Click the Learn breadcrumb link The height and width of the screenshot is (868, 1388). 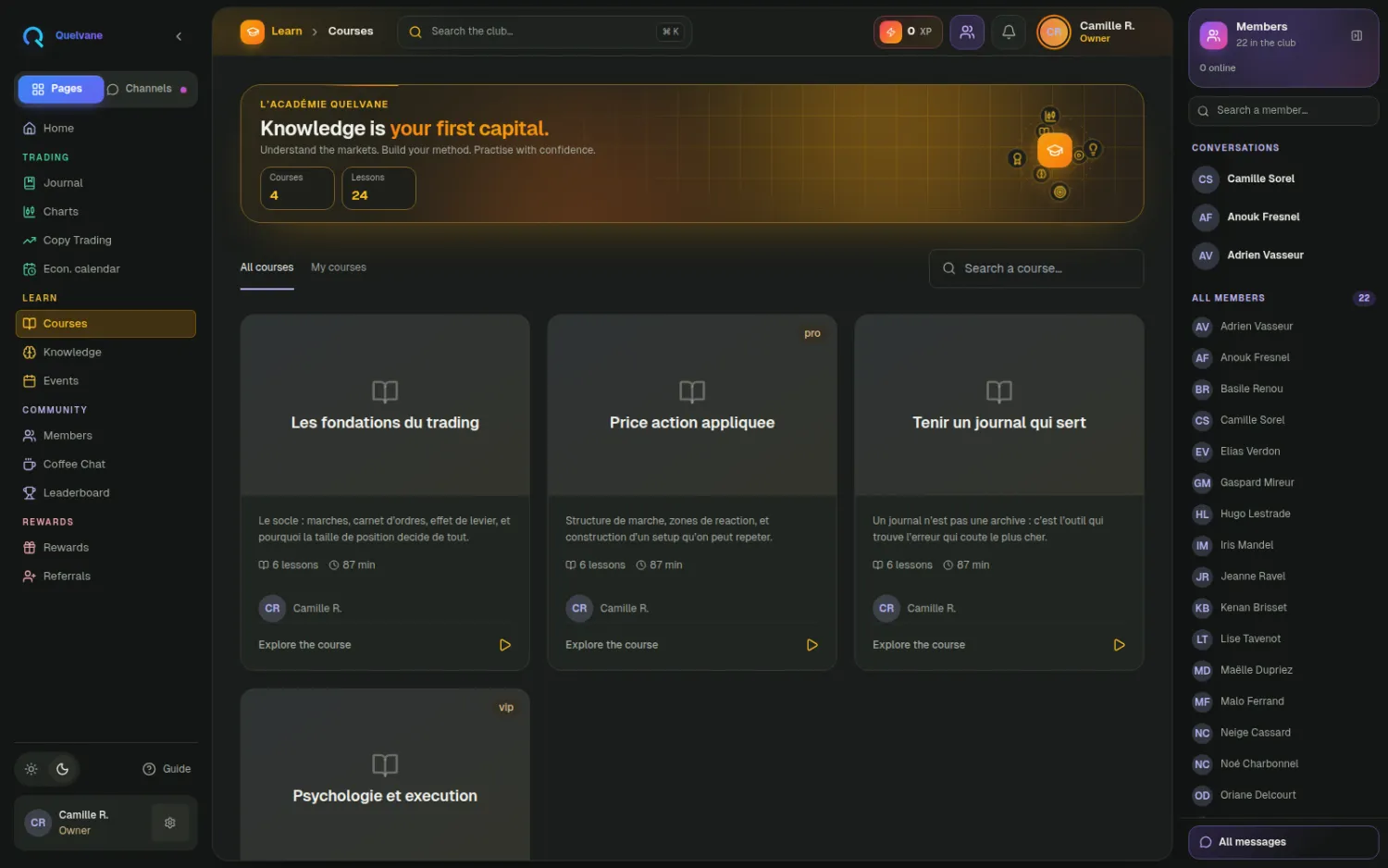tap(286, 31)
